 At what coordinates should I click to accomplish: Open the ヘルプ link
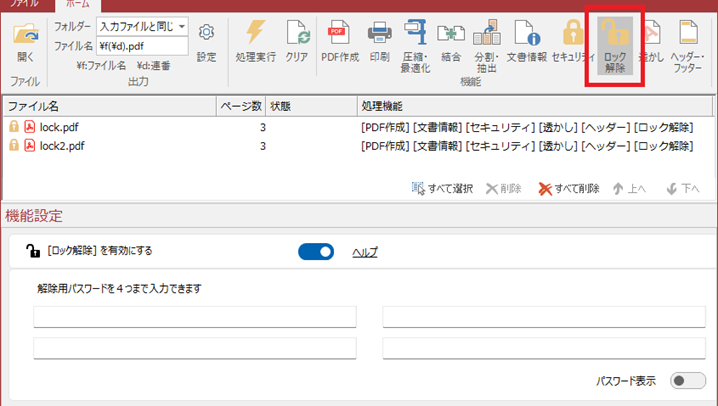coord(365,252)
